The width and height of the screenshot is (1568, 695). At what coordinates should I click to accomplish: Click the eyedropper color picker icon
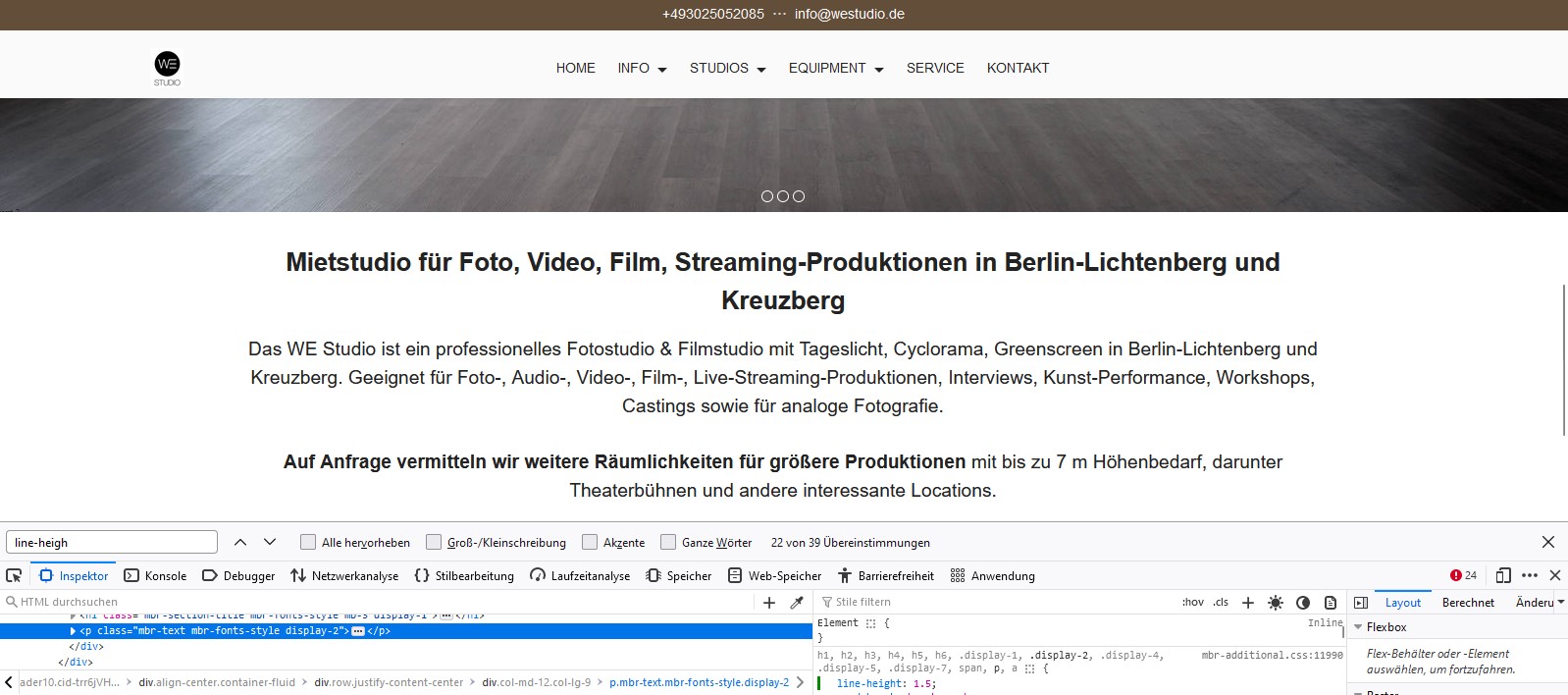tap(797, 603)
